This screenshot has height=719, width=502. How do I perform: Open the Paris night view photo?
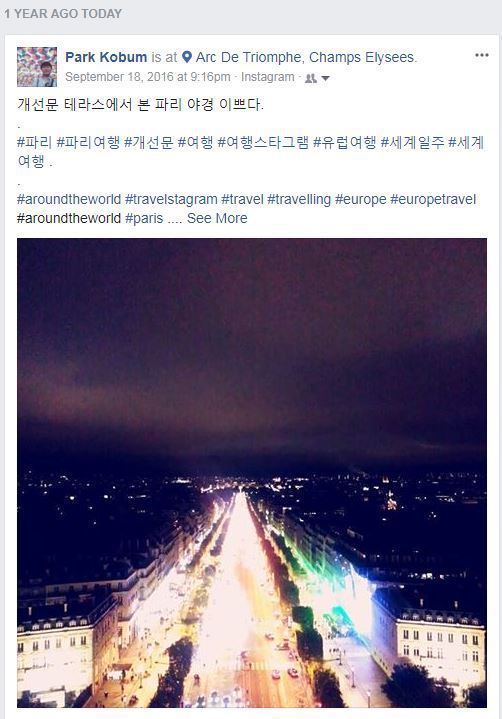tap(252, 472)
